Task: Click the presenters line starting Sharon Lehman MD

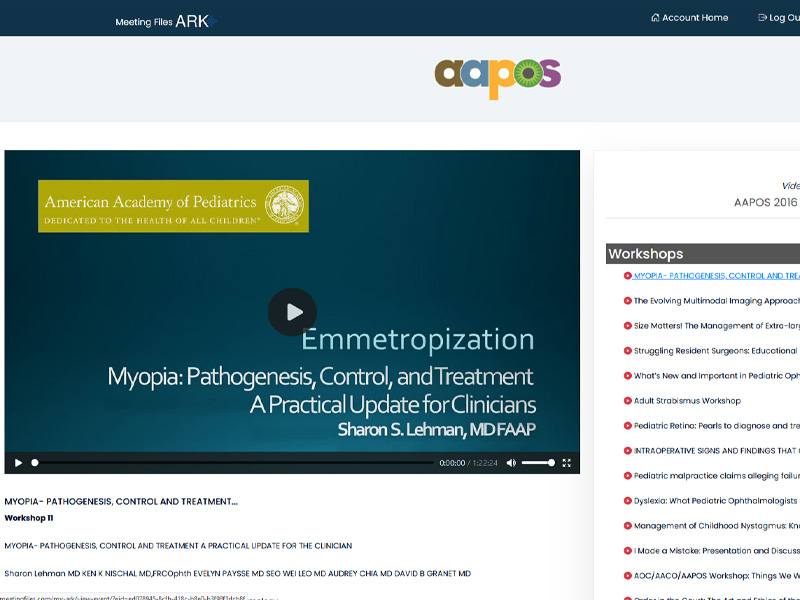Action: [237, 573]
